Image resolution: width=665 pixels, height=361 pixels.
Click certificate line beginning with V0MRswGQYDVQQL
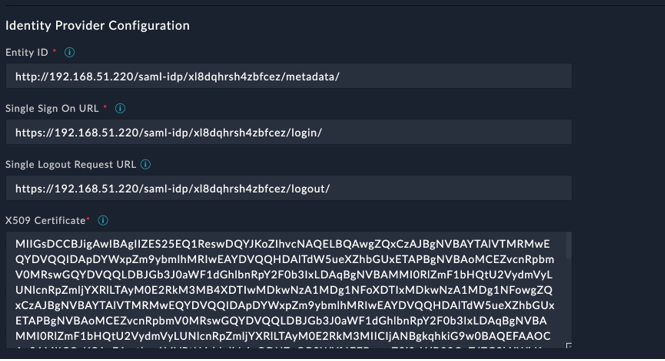284,274
